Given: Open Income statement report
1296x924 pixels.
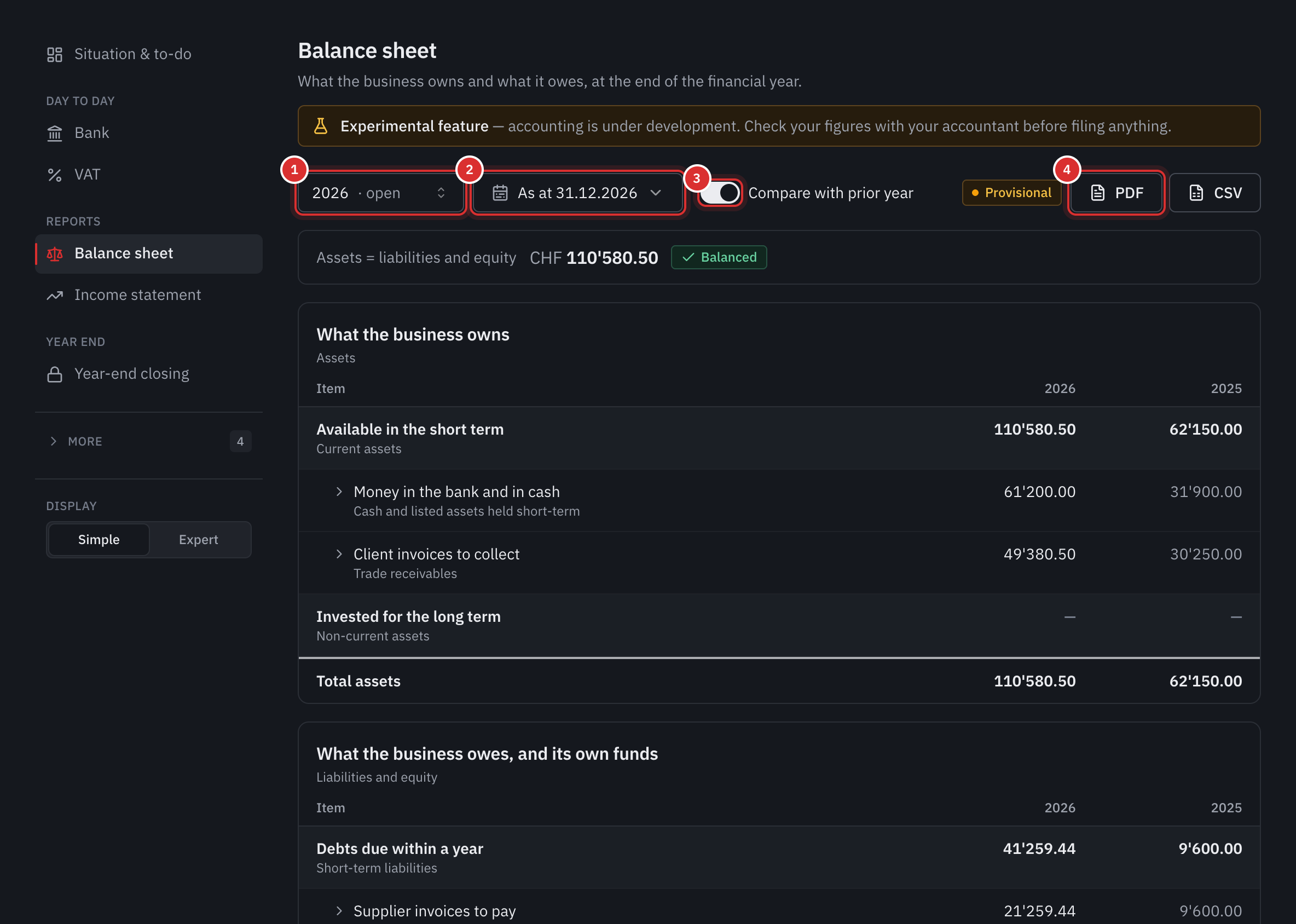Looking at the screenshot, I should [x=148, y=295].
